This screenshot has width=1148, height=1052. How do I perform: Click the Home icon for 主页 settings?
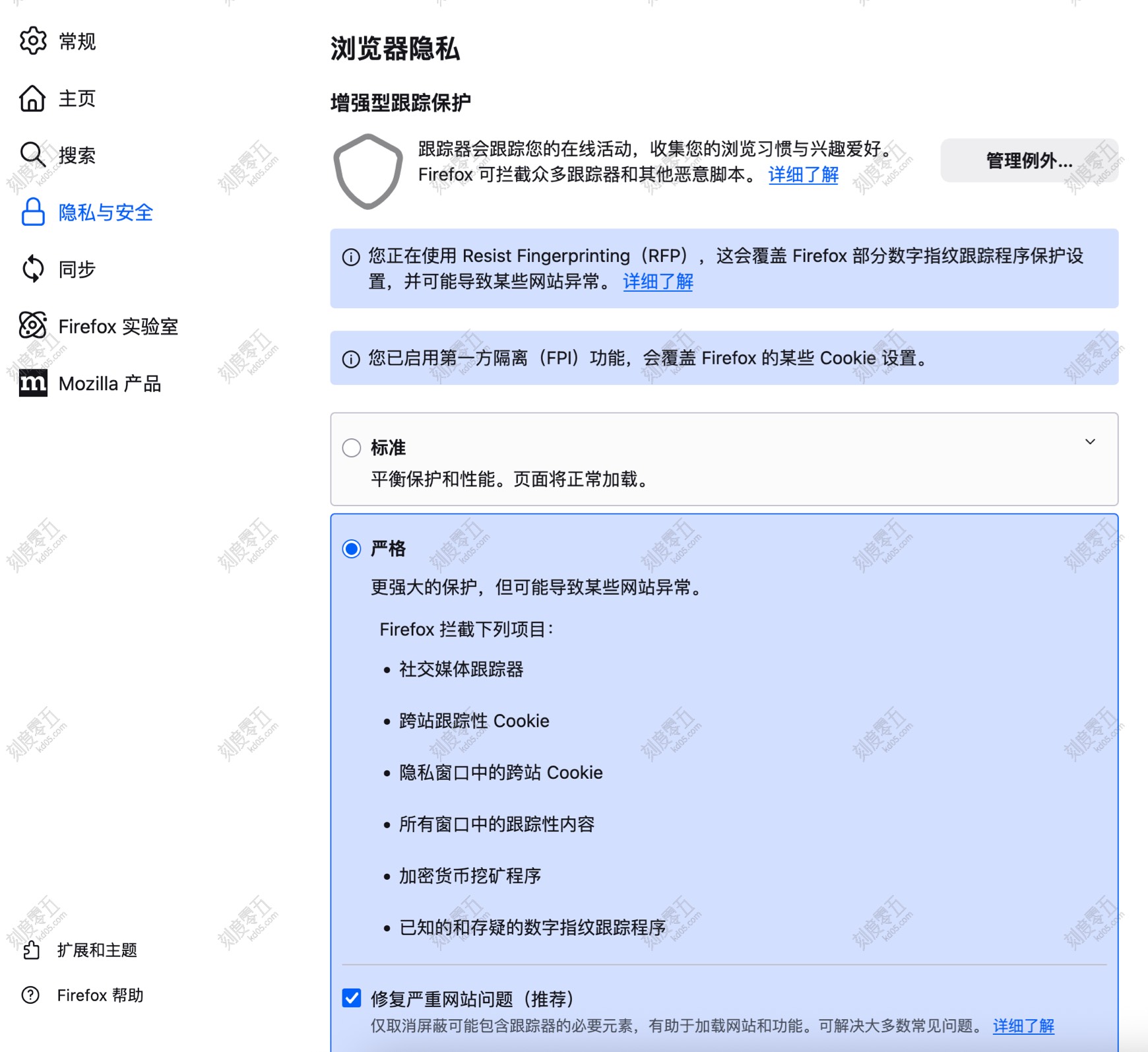click(x=34, y=98)
